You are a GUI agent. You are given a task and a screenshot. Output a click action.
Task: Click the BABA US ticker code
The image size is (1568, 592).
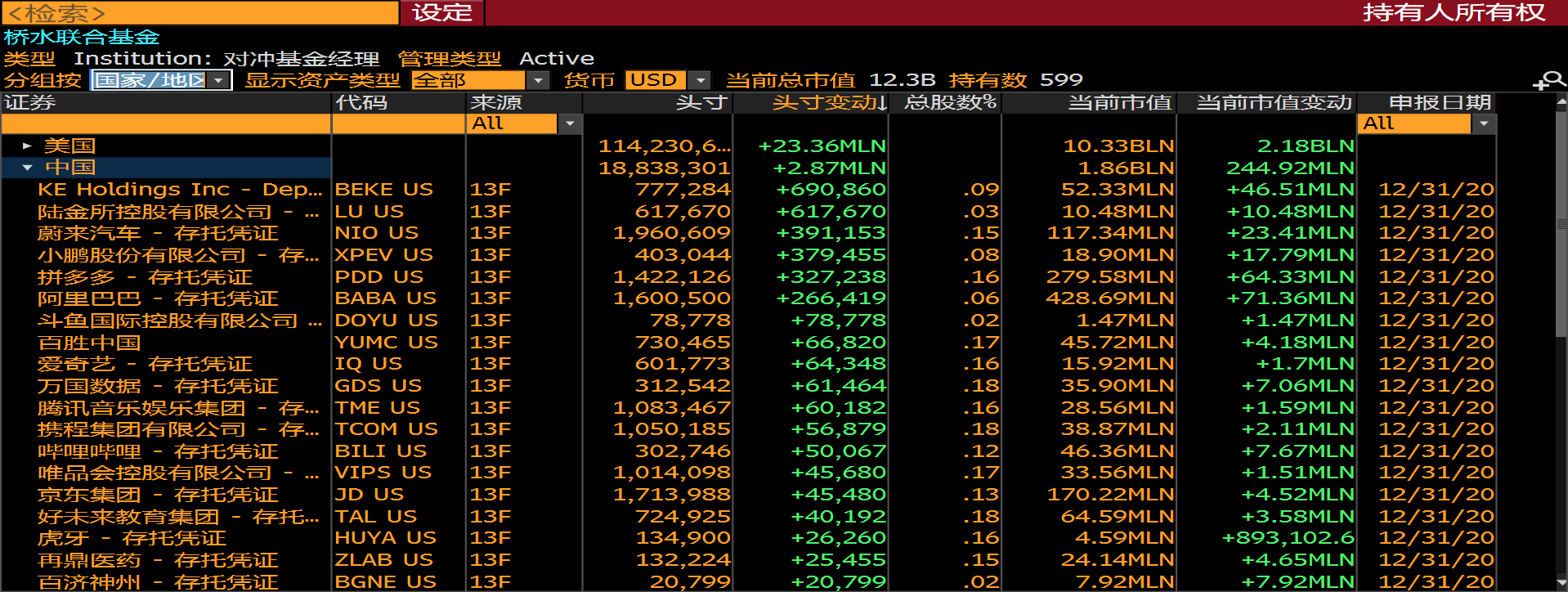pos(386,298)
